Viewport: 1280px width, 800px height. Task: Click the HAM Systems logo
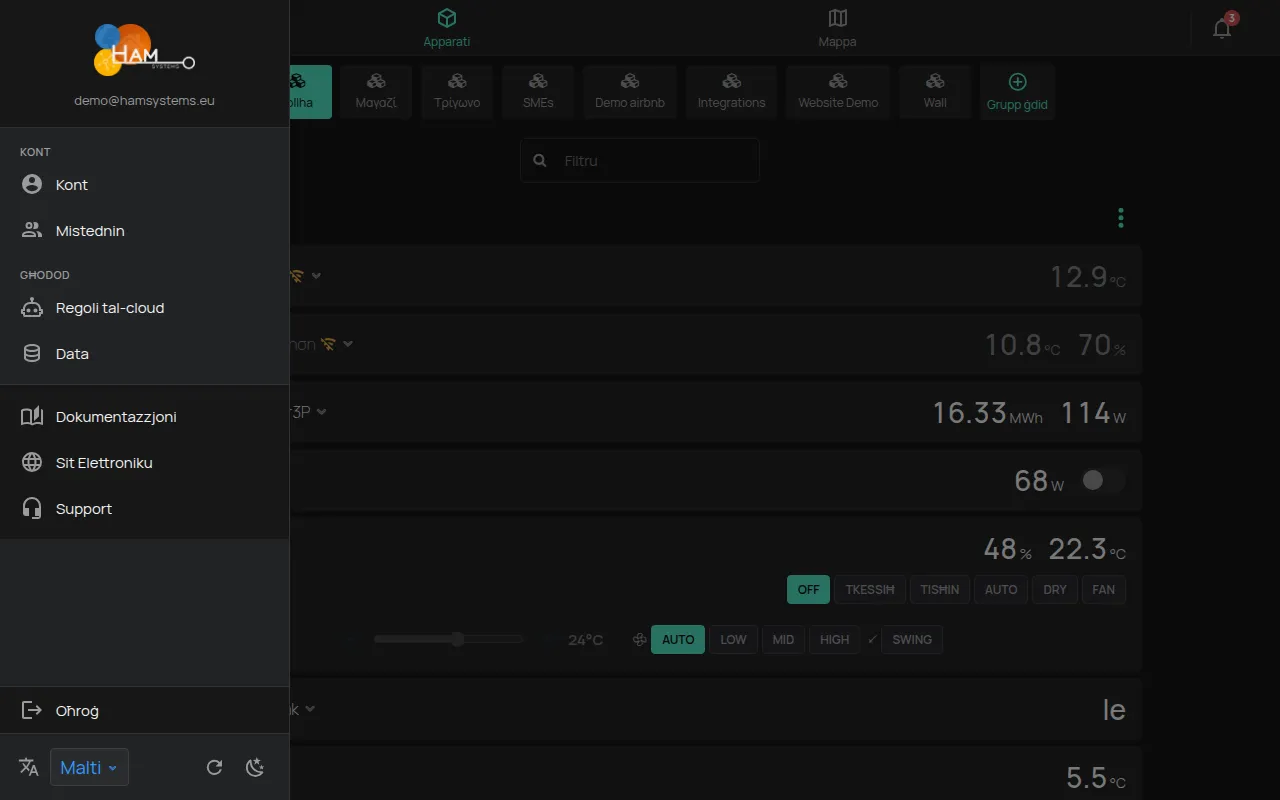[144, 49]
